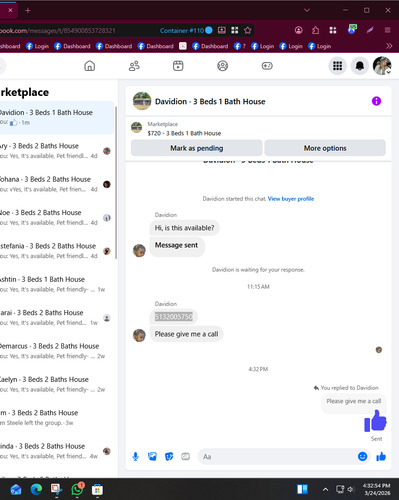The image size is (399, 500).
Task: Open new browser tab with plus
Action: (28, 11)
